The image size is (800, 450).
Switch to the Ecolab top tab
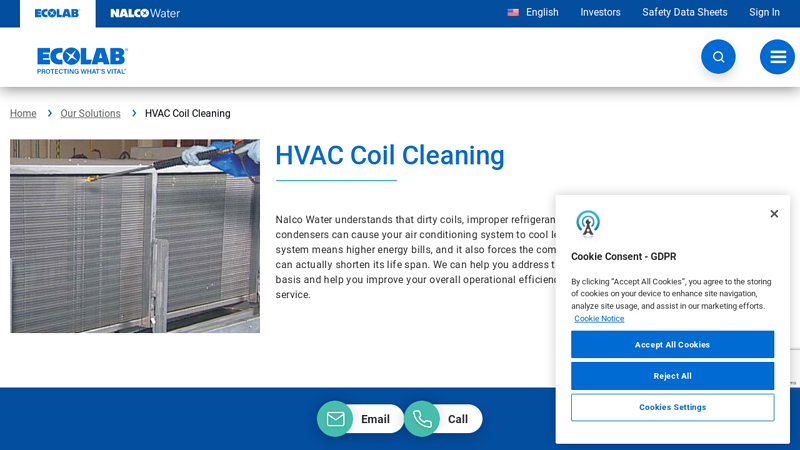pos(57,13)
